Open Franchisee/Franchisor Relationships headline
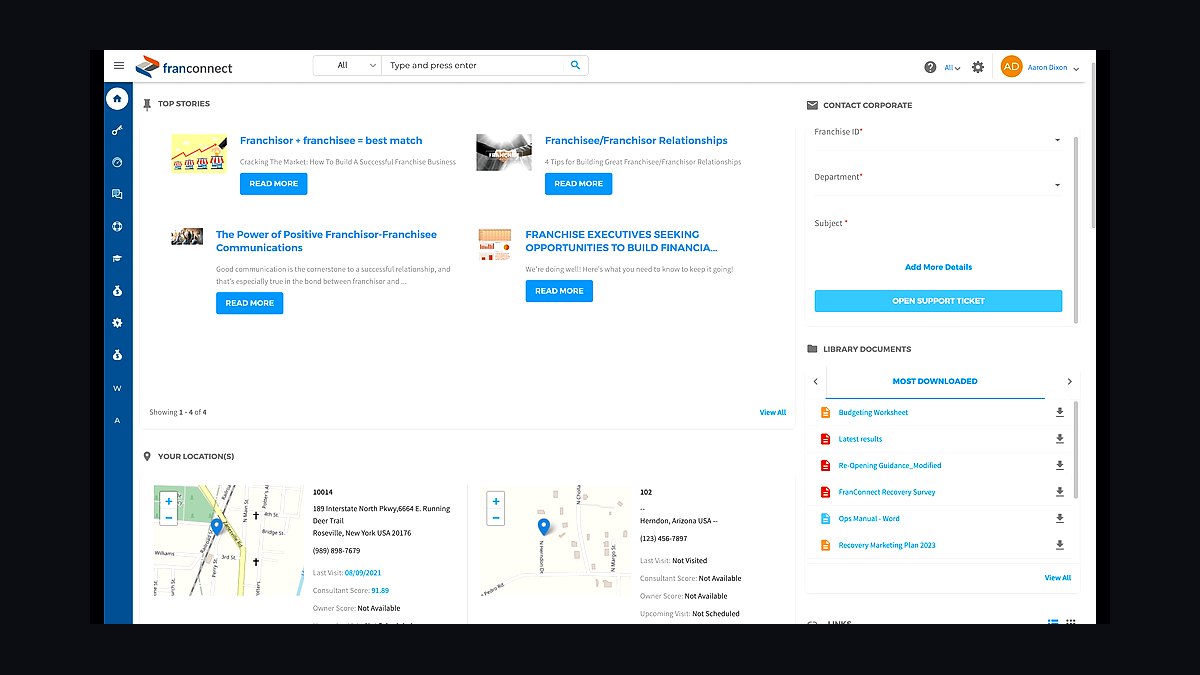This screenshot has height=675, width=1200. click(636, 141)
